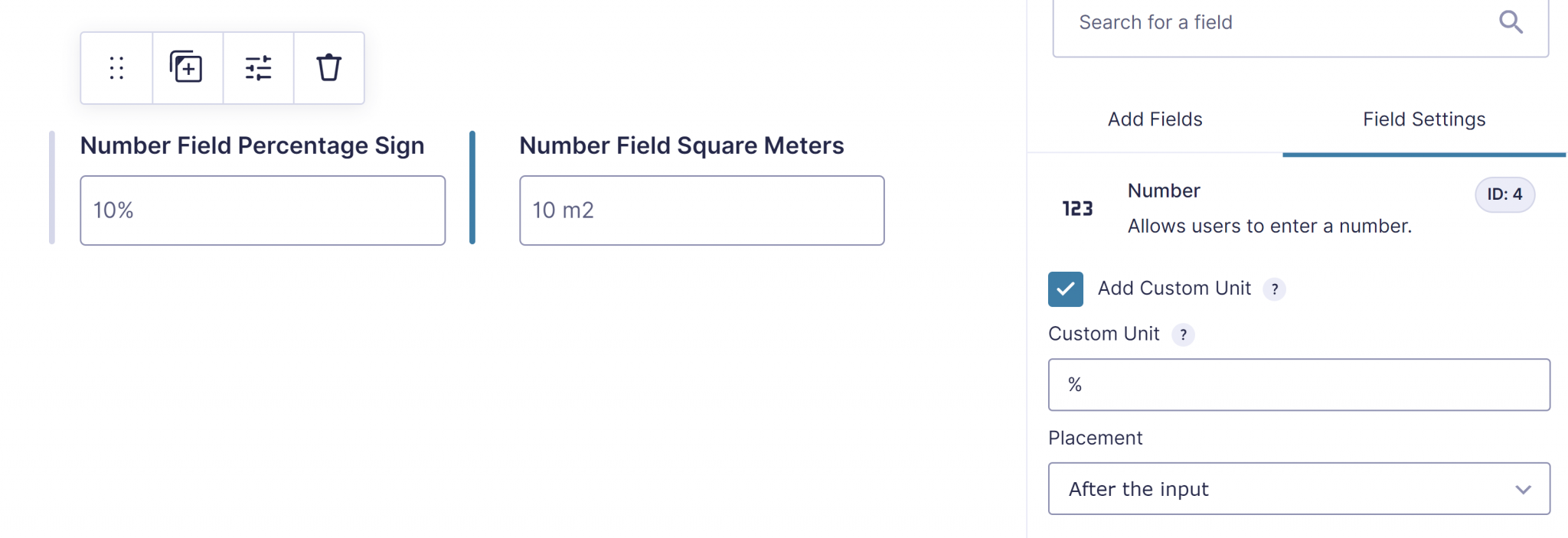Image resolution: width=1568 pixels, height=538 pixels.
Task: Click the ID: 4 badge
Action: click(1505, 194)
